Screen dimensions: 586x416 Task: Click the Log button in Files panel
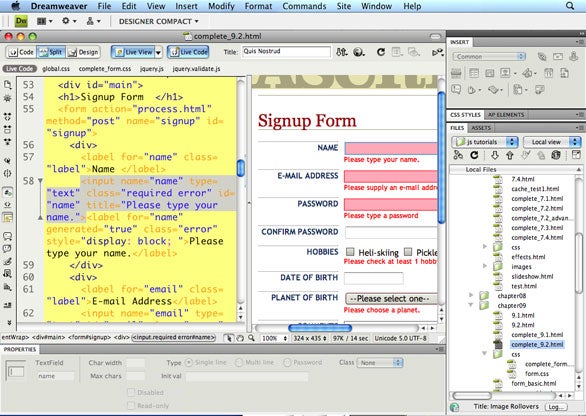tap(556, 407)
